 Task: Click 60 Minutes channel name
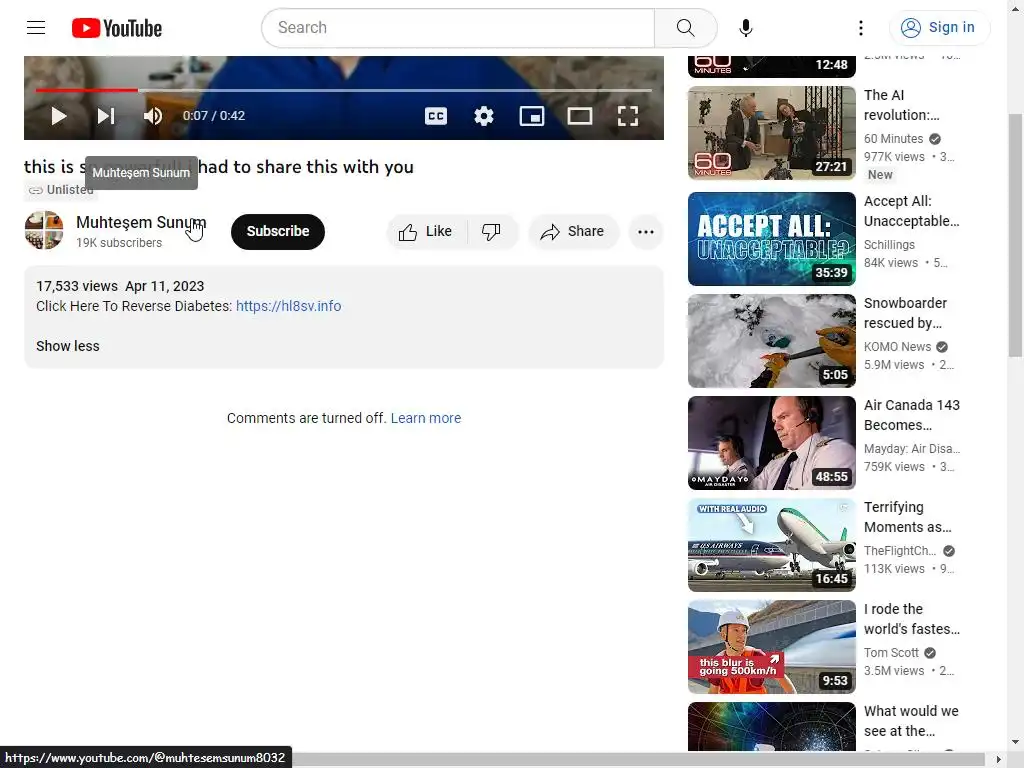click(x=893, y=138)
